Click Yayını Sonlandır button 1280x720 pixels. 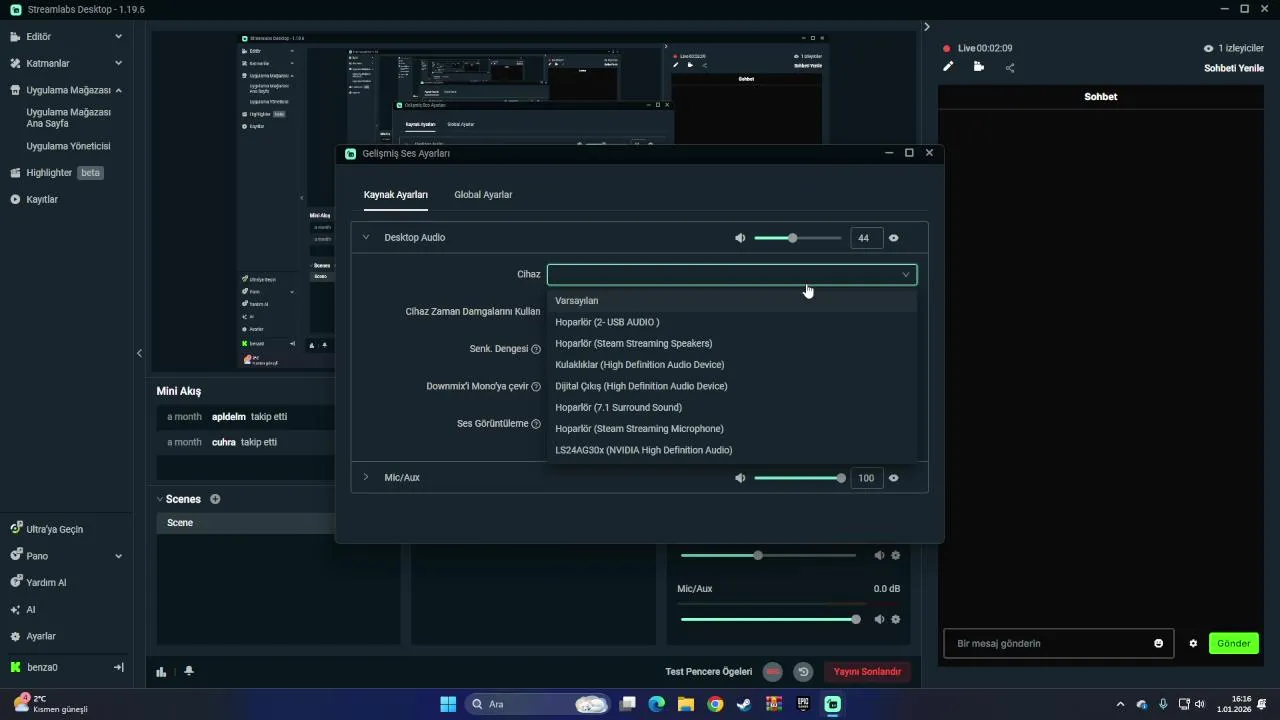click(867, 672)
